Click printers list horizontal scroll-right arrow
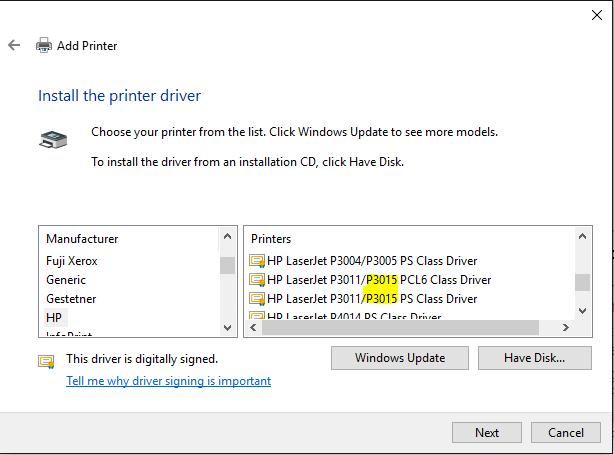Viewport: 614px width, 455px height. click(565, 327)
